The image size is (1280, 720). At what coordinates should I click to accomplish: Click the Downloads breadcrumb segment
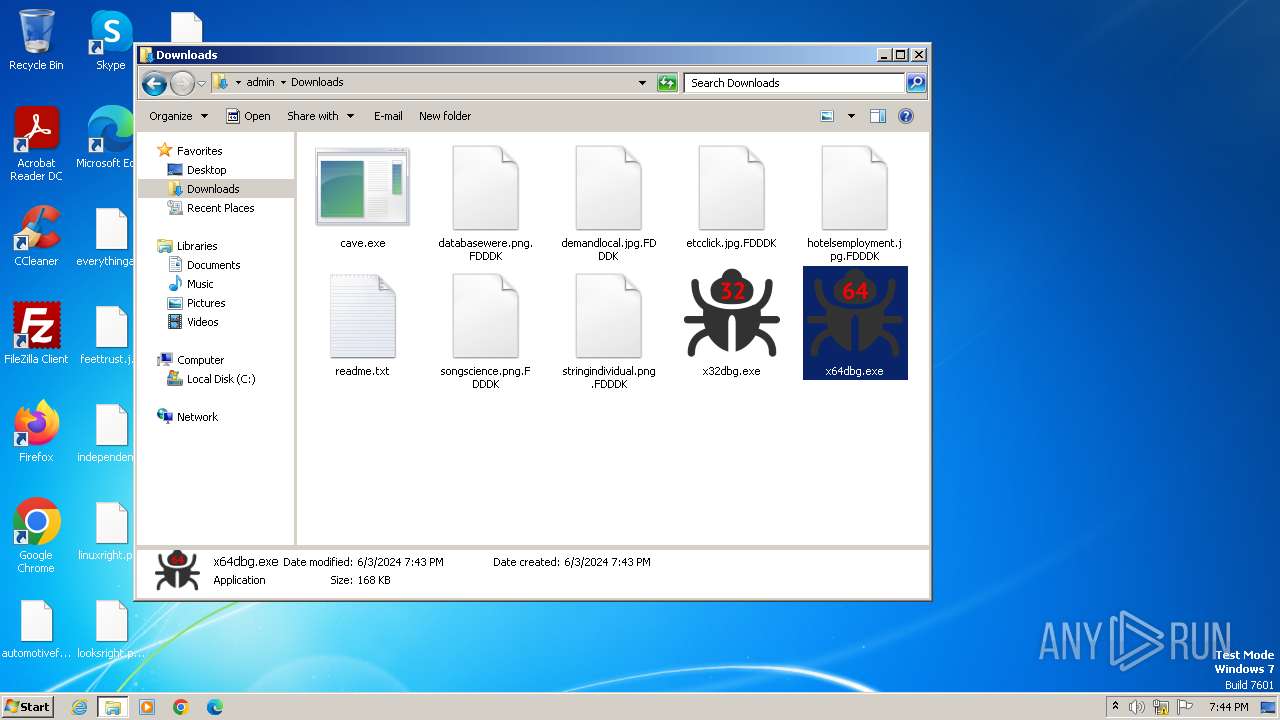[x=317, y=83]
